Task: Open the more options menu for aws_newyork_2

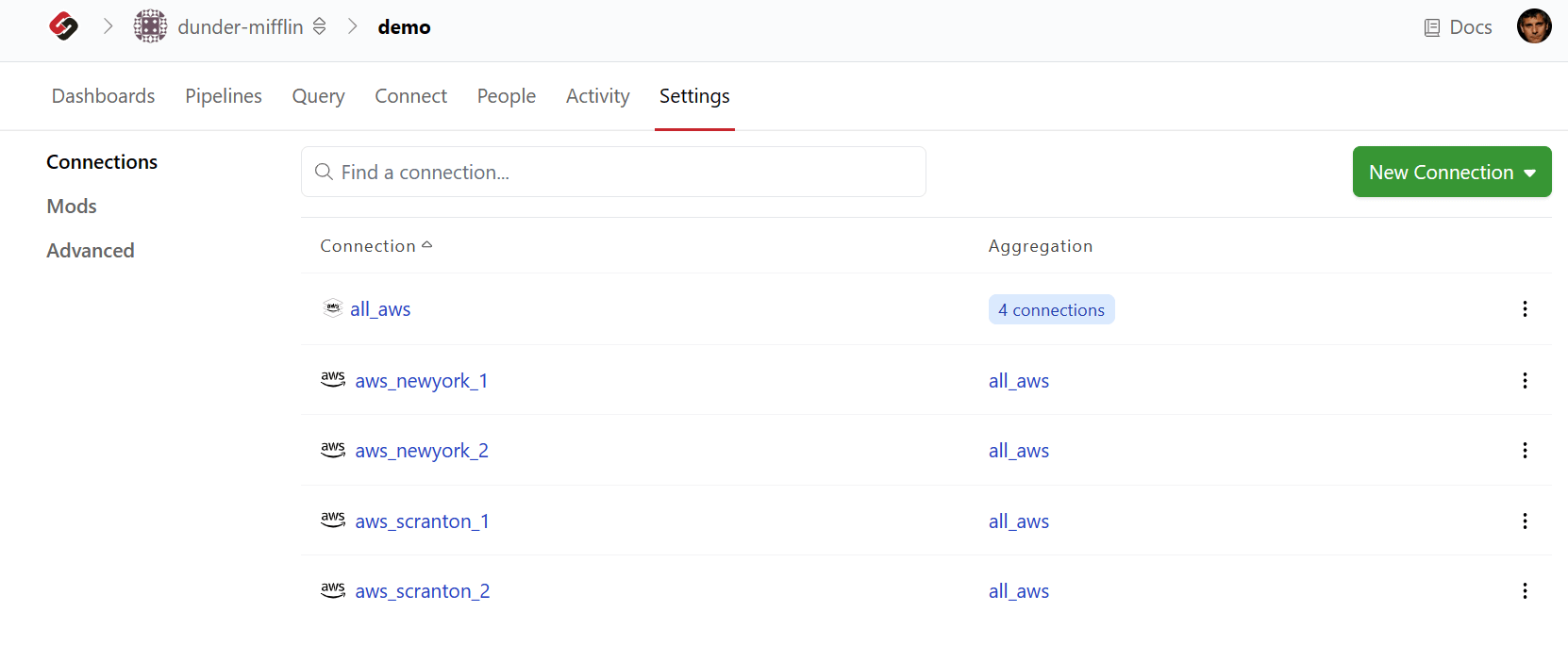Action: point(1525,451)
